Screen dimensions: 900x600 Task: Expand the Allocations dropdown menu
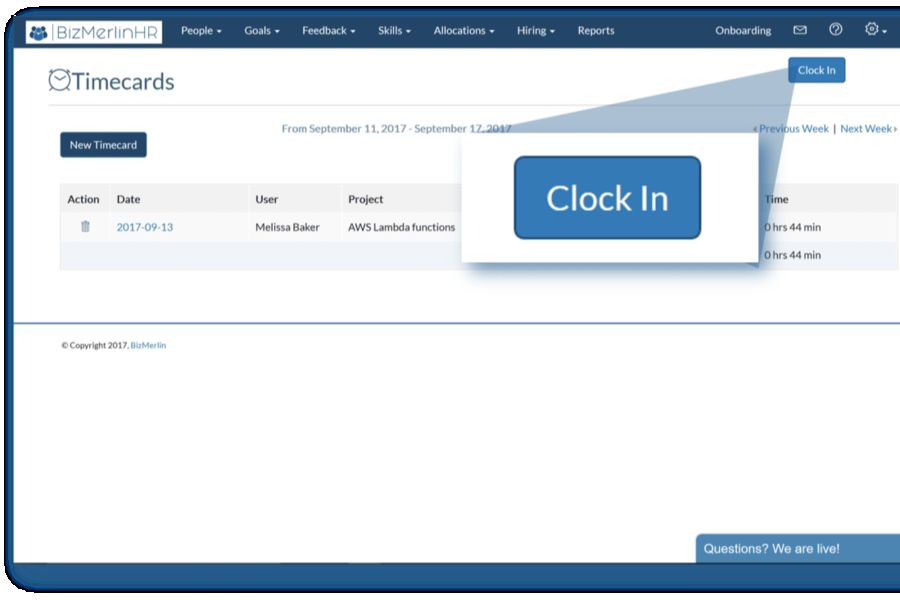tap(464, 31)
